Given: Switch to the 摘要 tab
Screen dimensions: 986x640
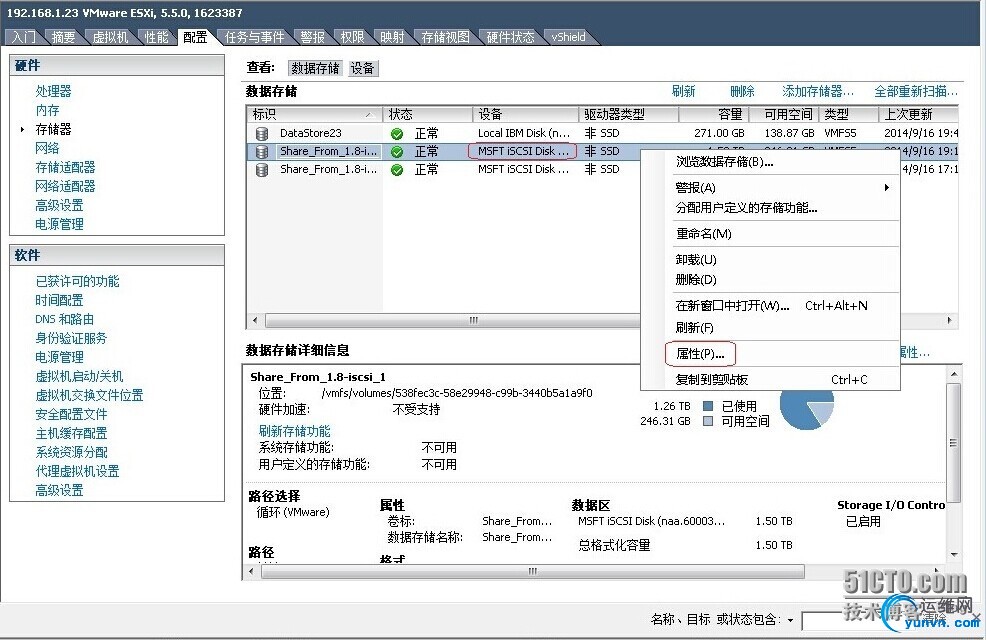Looking at the screenshot, I should pyautogui.click(x=63, y=37).
